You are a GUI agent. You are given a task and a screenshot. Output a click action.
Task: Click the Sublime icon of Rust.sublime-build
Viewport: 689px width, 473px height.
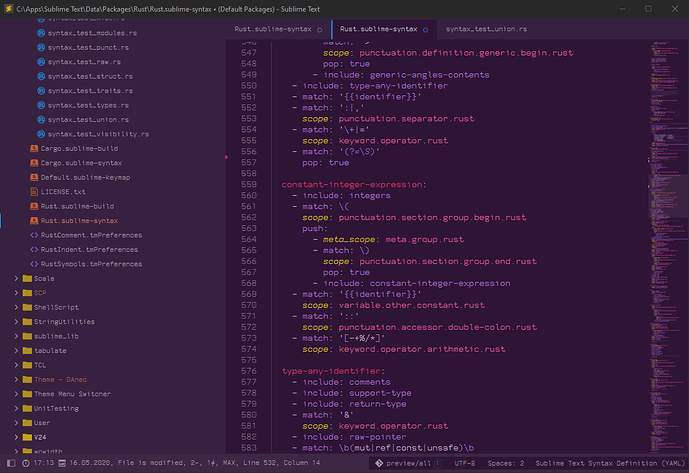34,206
